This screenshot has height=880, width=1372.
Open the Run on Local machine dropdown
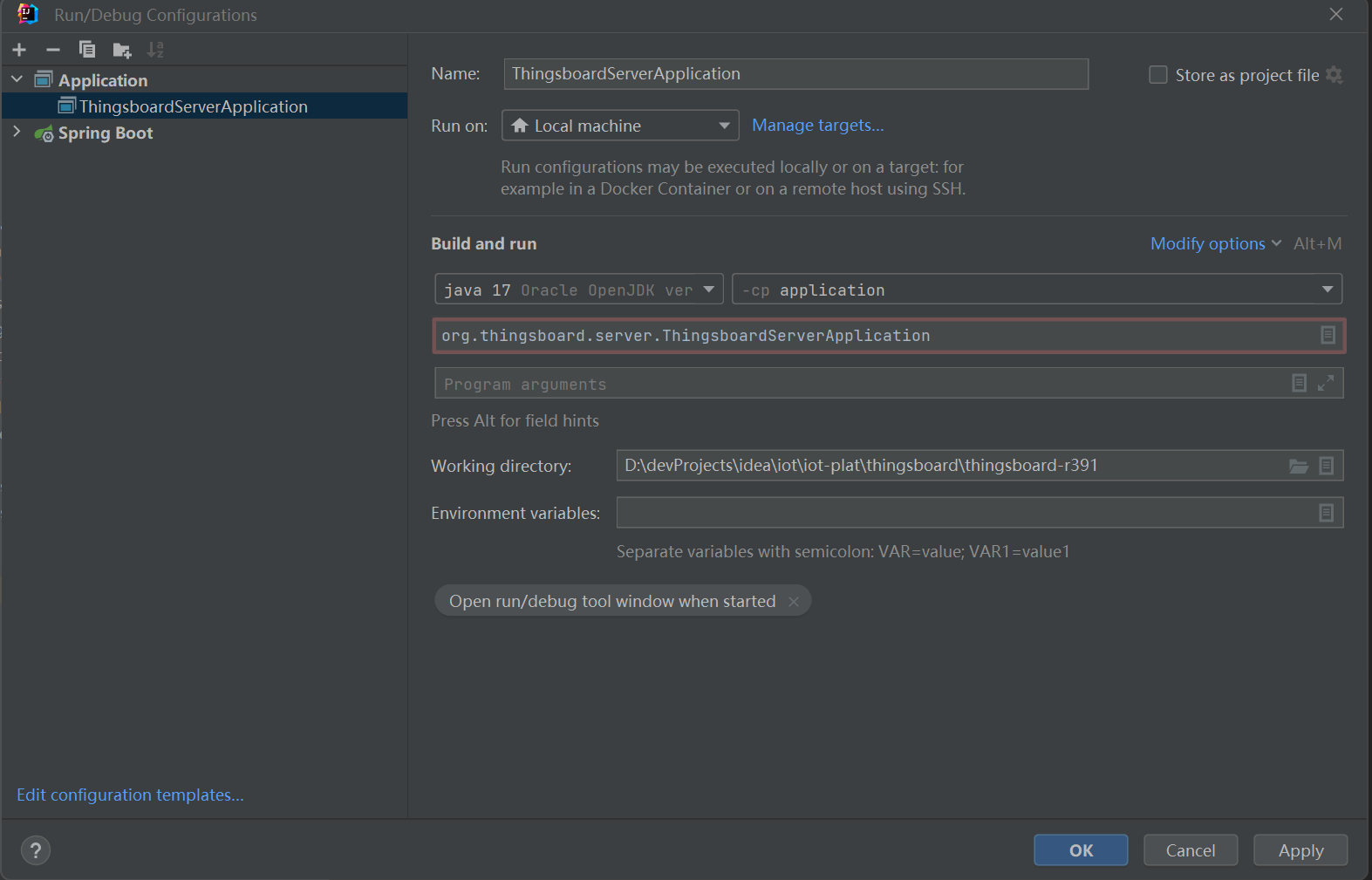point(620,126)
